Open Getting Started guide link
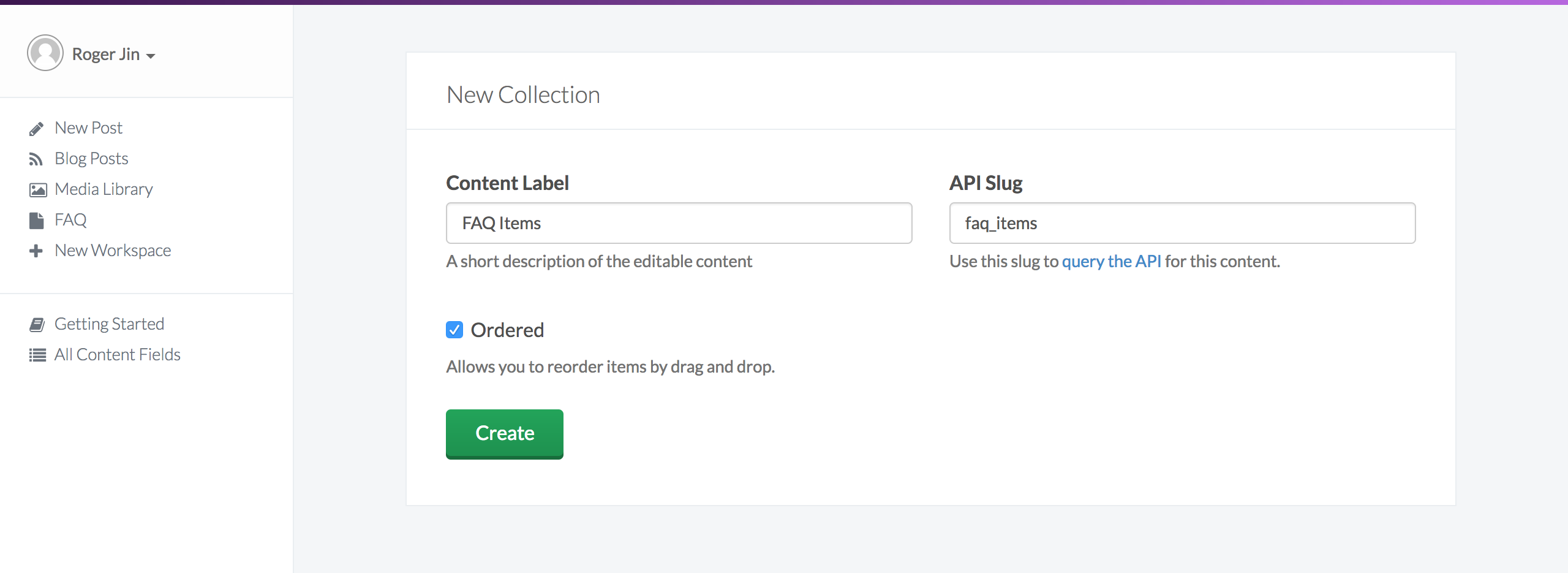The width and height of the screenshot is (1568, 573). pos(109,324)
